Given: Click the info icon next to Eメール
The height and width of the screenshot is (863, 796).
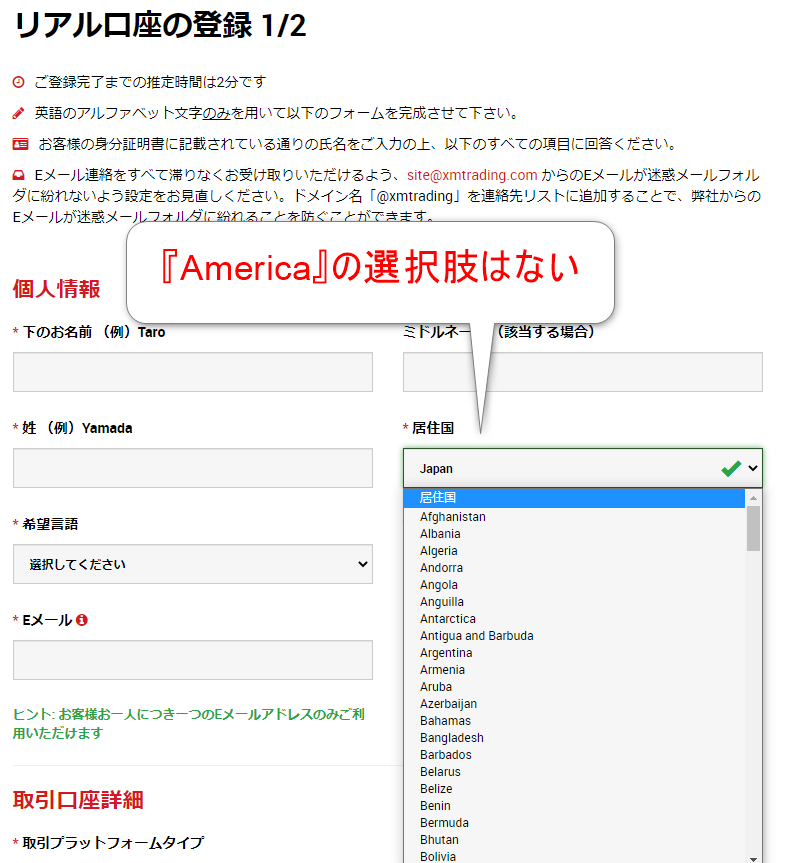Looking at the screenshot, I should point(82,620).
